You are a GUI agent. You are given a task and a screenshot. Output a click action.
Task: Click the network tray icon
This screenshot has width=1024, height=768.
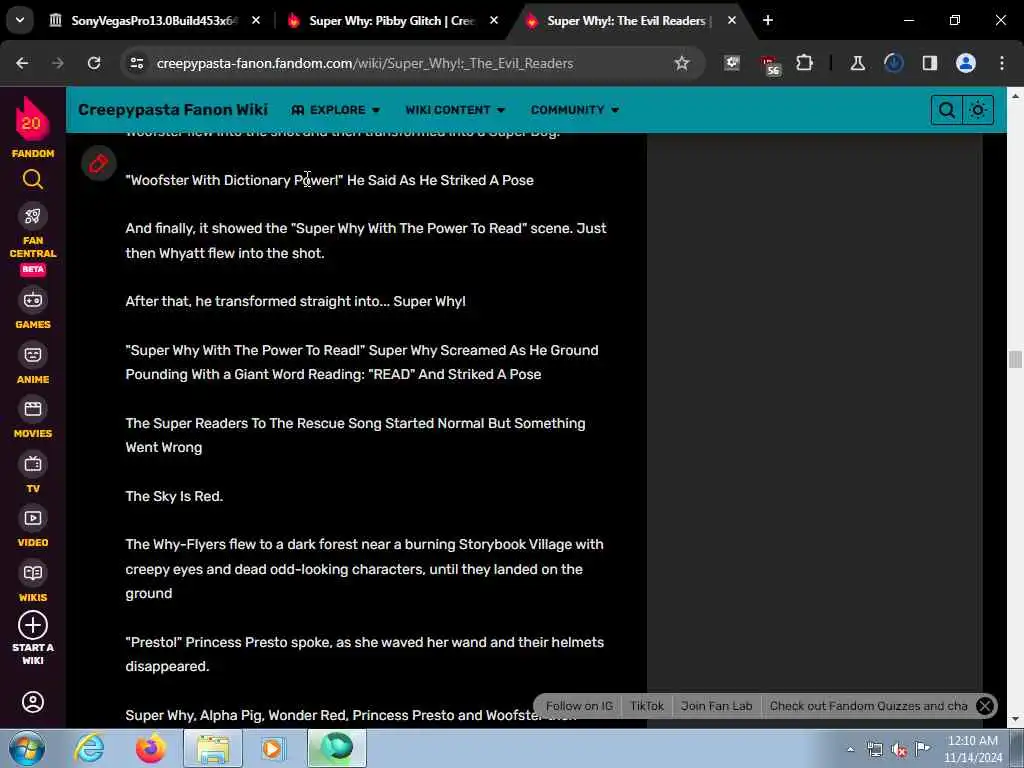pyautogui.click(x=874, y=750)
